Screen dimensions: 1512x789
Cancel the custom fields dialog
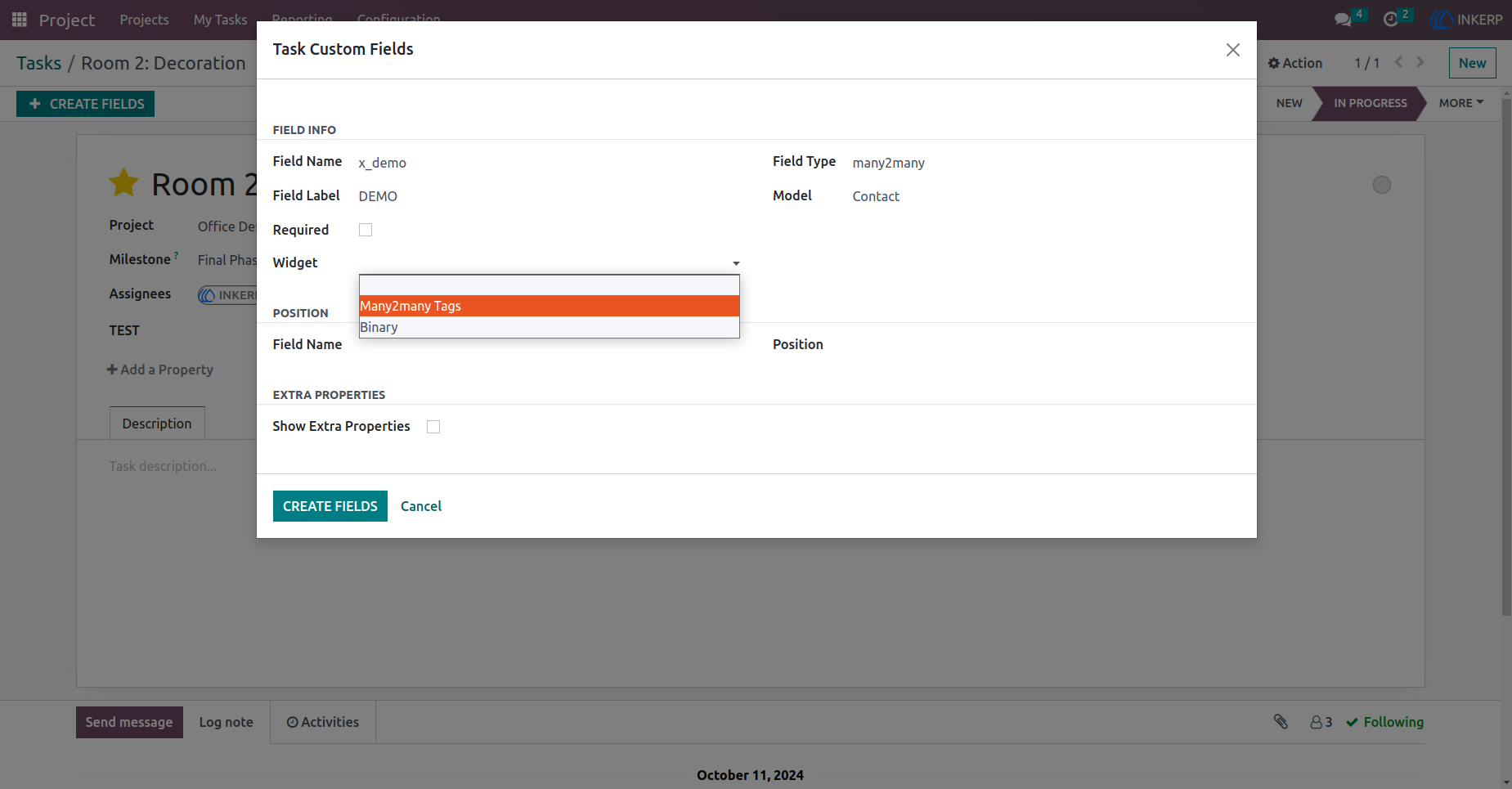click(x=421, y=506)
